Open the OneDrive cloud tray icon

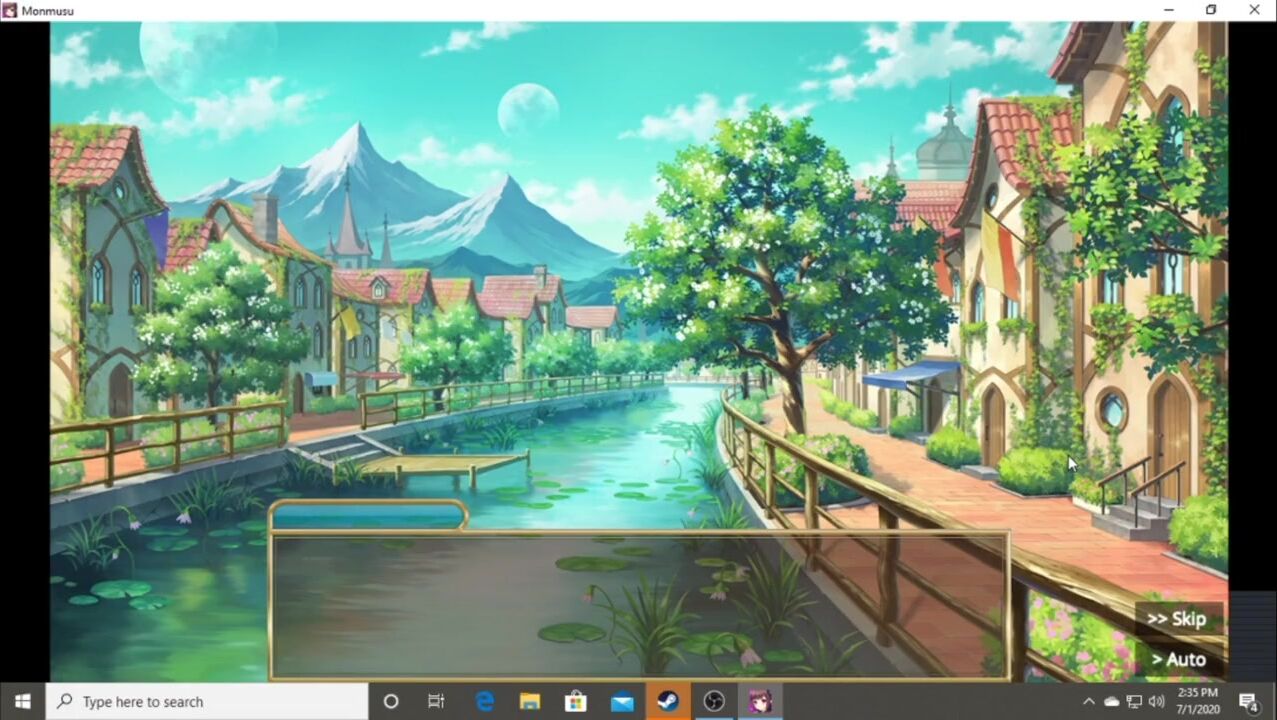pyautogui.click(x=1111, y=701)
